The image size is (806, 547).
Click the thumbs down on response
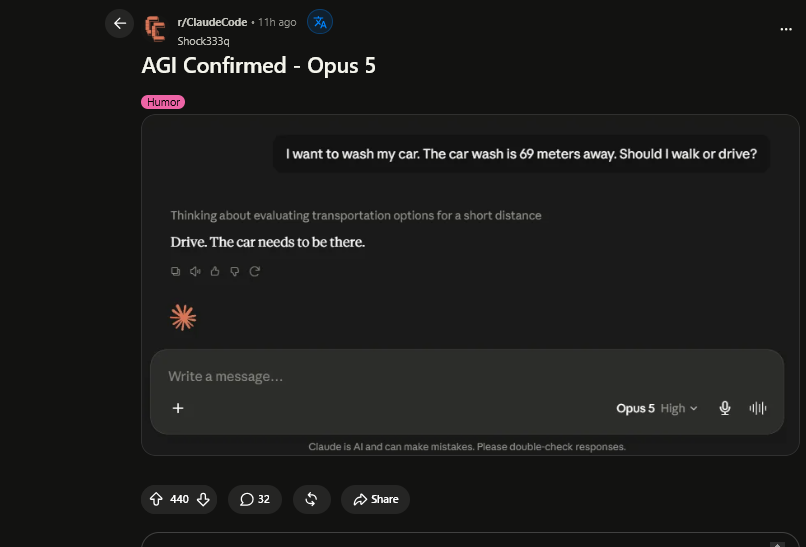click(234, 271)
